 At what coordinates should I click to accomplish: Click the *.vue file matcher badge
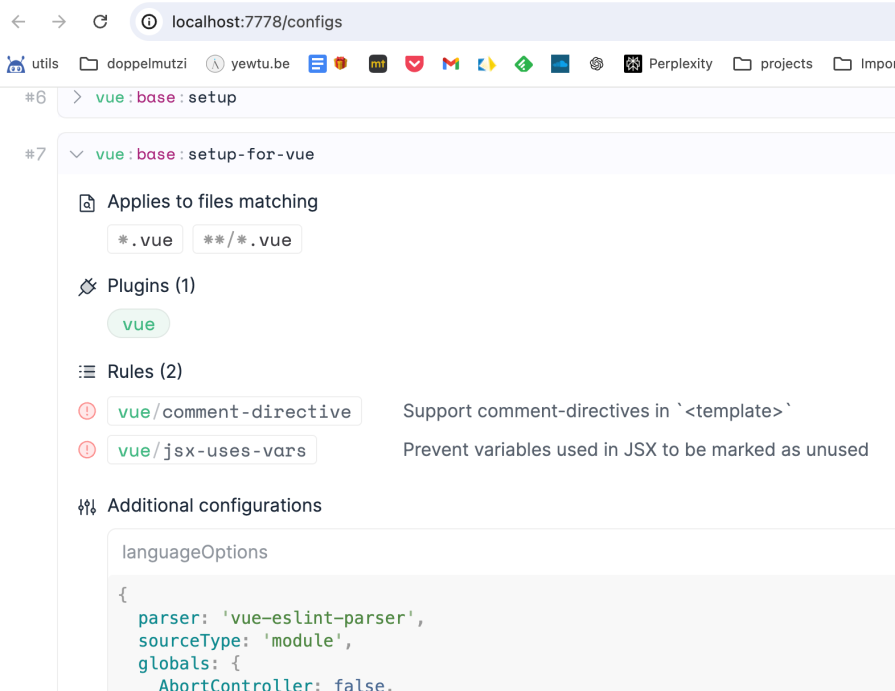144,239
